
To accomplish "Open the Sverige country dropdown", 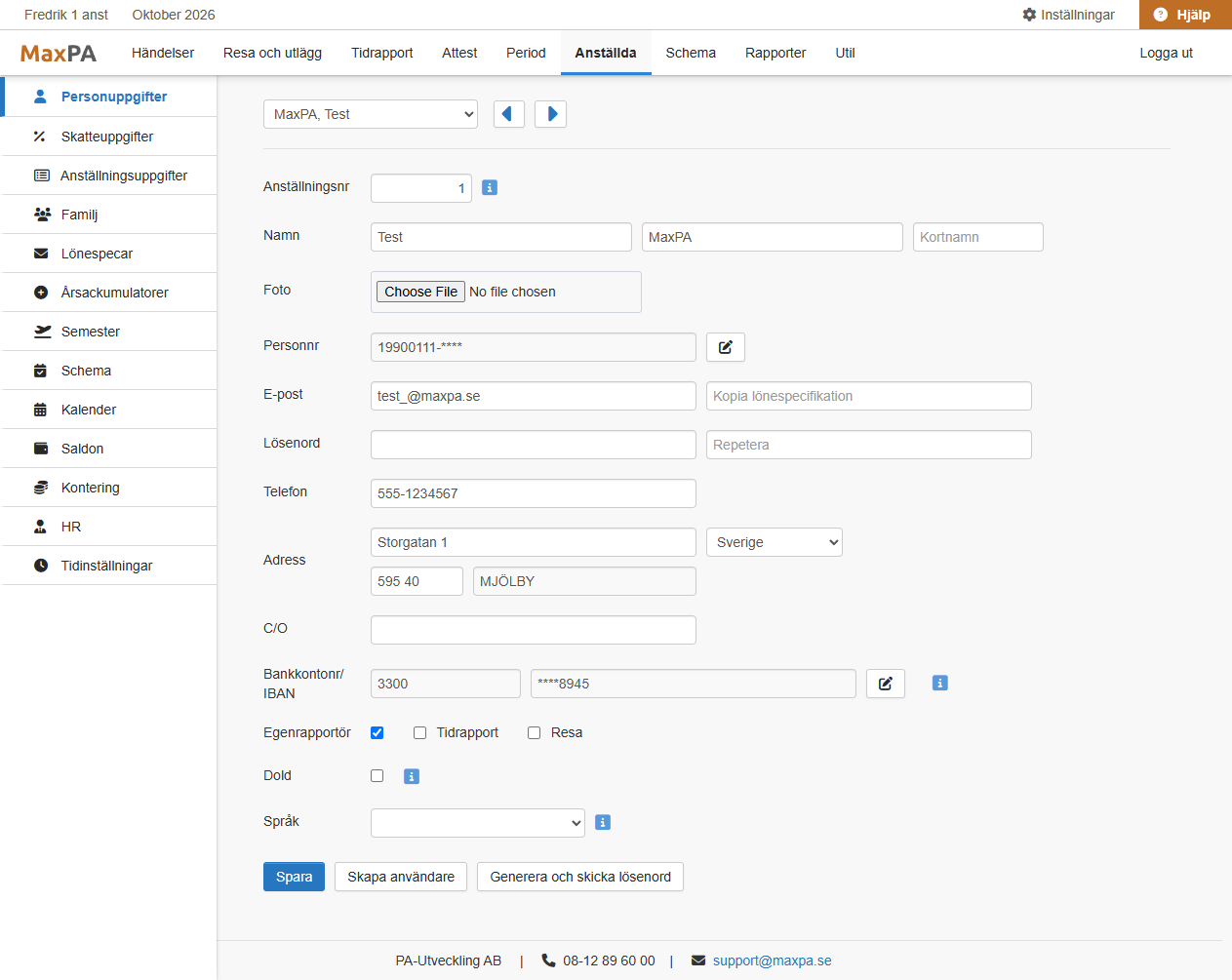I will pos(775,542).
